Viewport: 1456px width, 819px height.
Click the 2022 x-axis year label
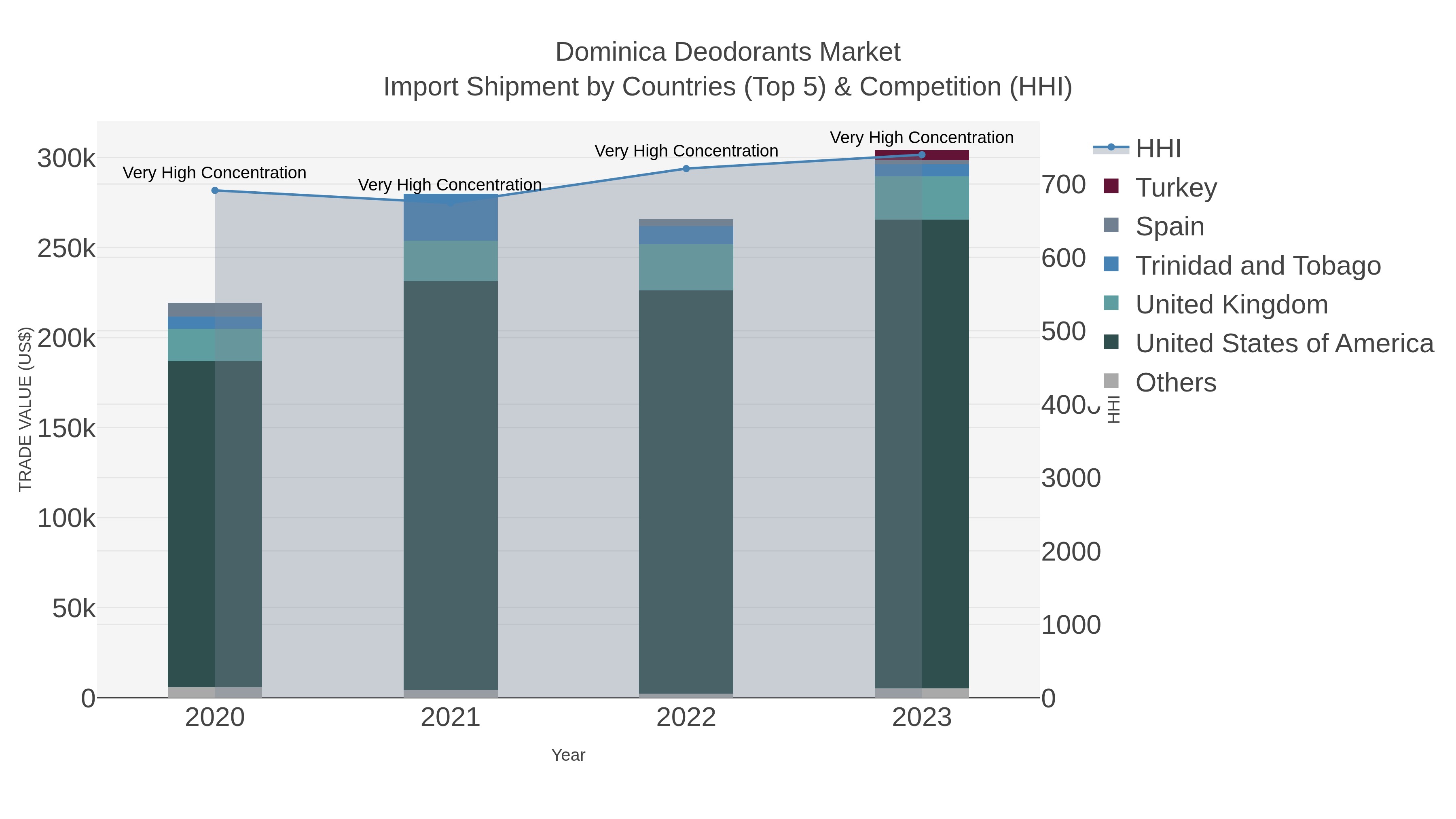(686, 718)
